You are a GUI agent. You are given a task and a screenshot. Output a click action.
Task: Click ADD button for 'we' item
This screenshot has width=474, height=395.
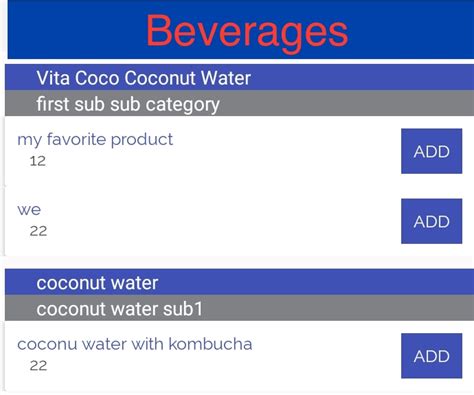click(x=431, y=221)
